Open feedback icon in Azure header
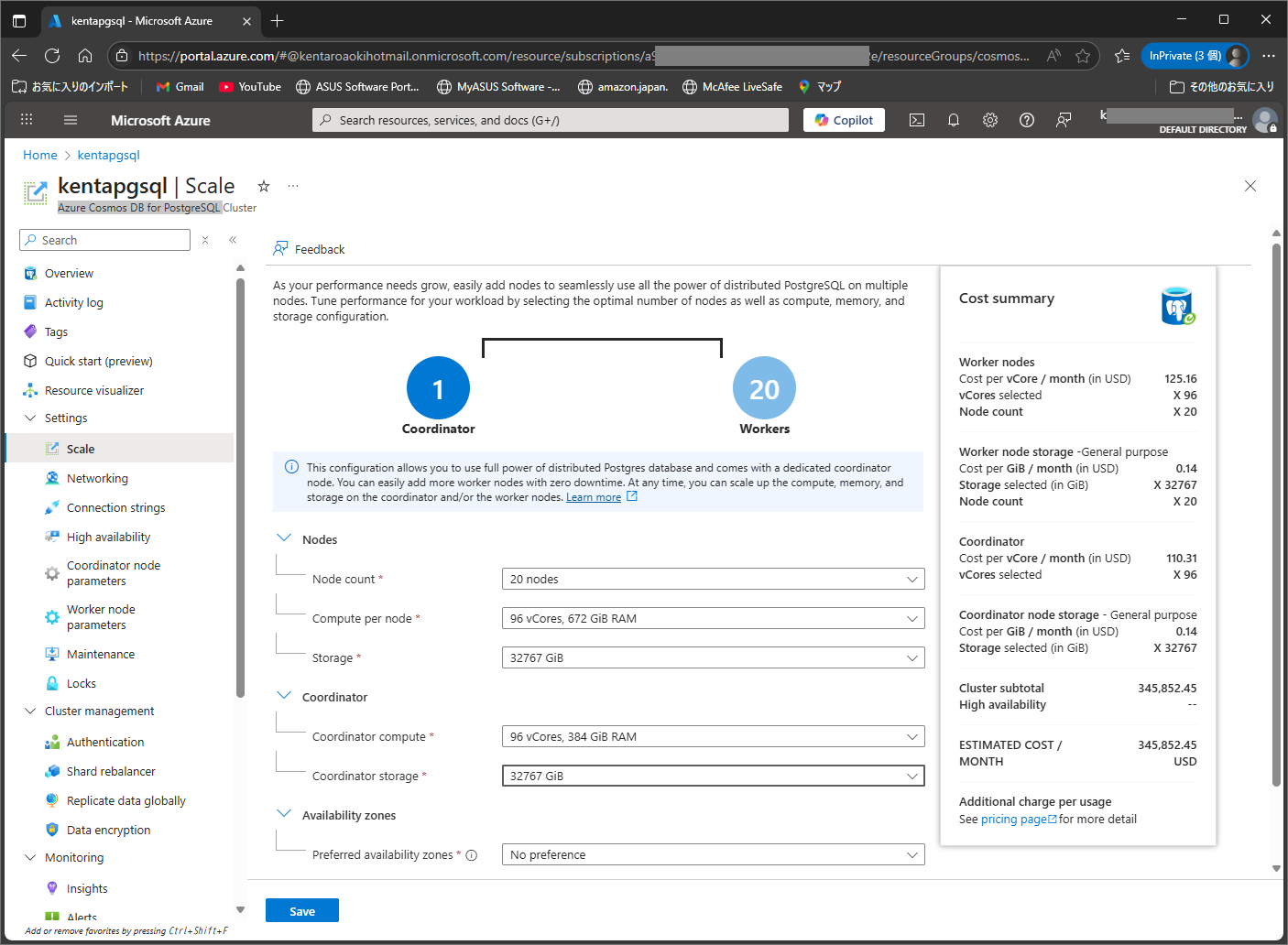 click(1064, 120)
